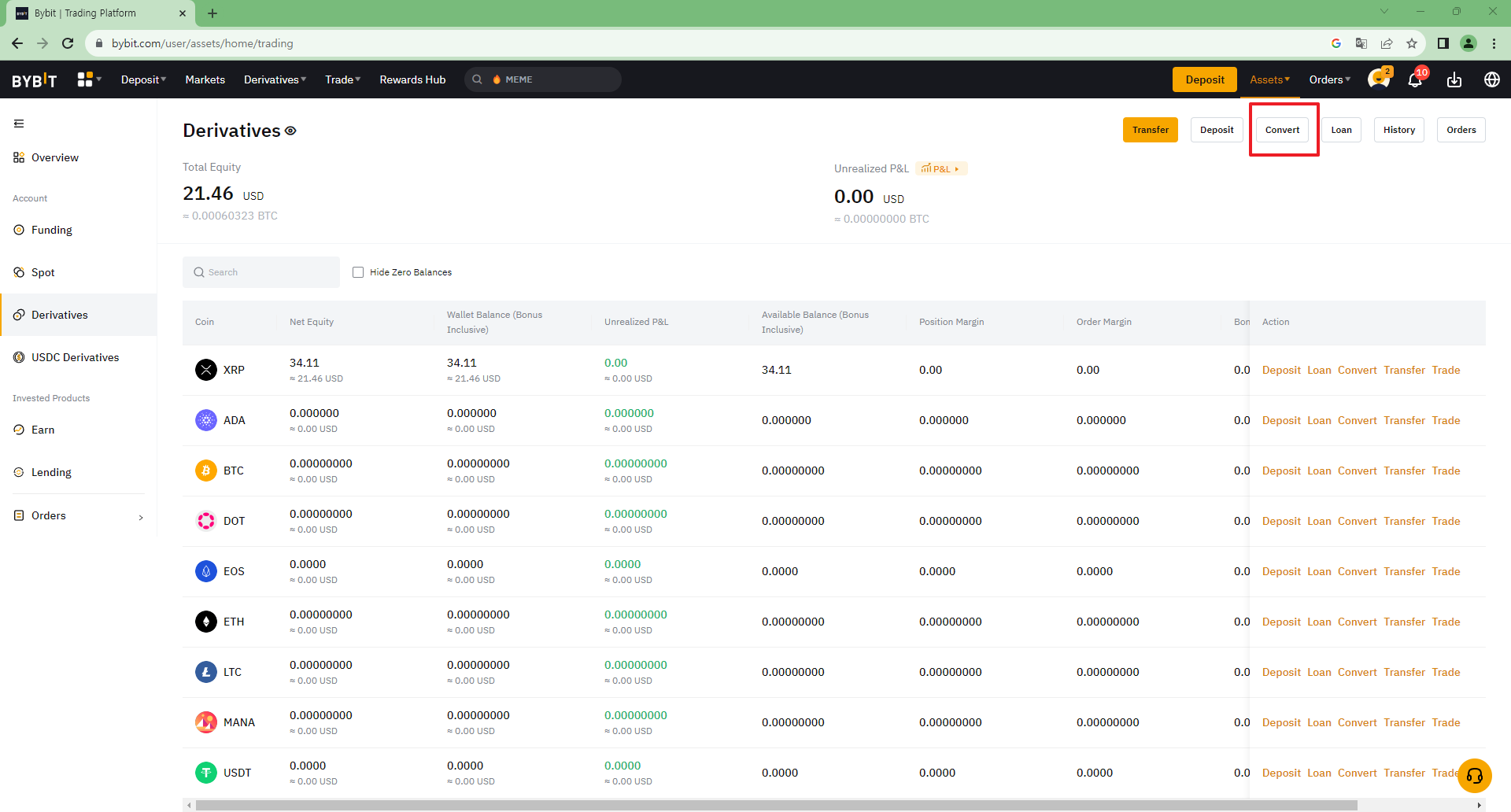Bookmark this page with star icon

click(x=1412, y=43)
